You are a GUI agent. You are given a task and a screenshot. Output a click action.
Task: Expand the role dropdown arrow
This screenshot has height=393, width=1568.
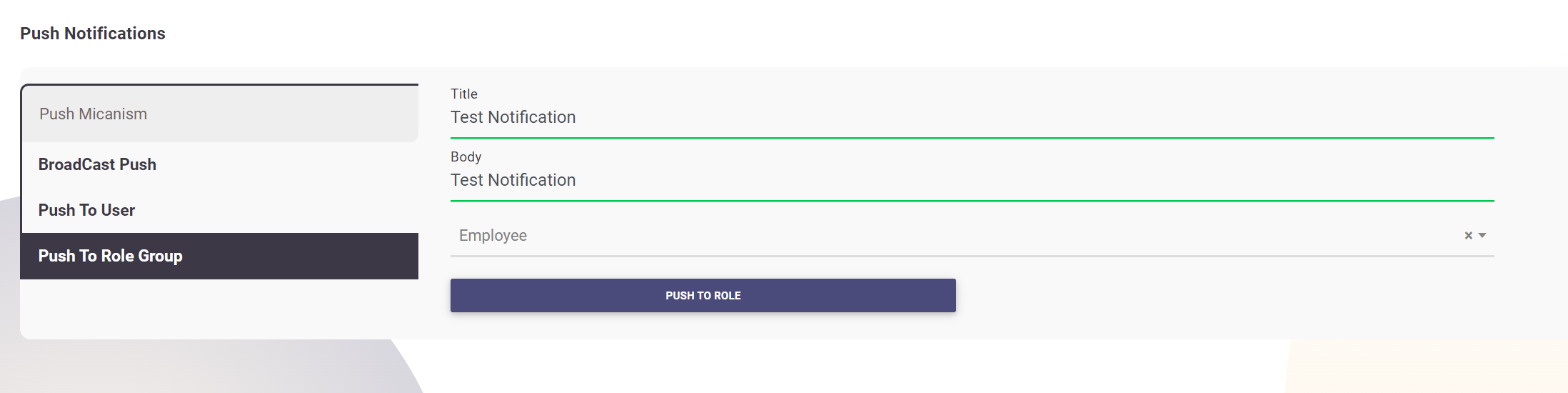tap(1482, 236)
